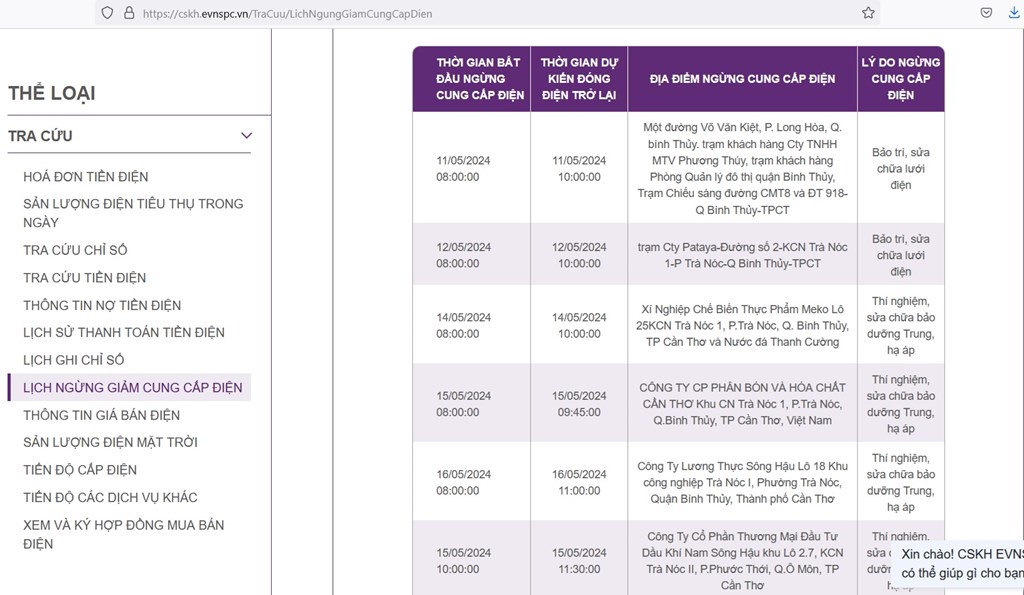Click the THỂ LOẠI heading
Viewport: 1024px width, 595px height.
pos(52,93)
